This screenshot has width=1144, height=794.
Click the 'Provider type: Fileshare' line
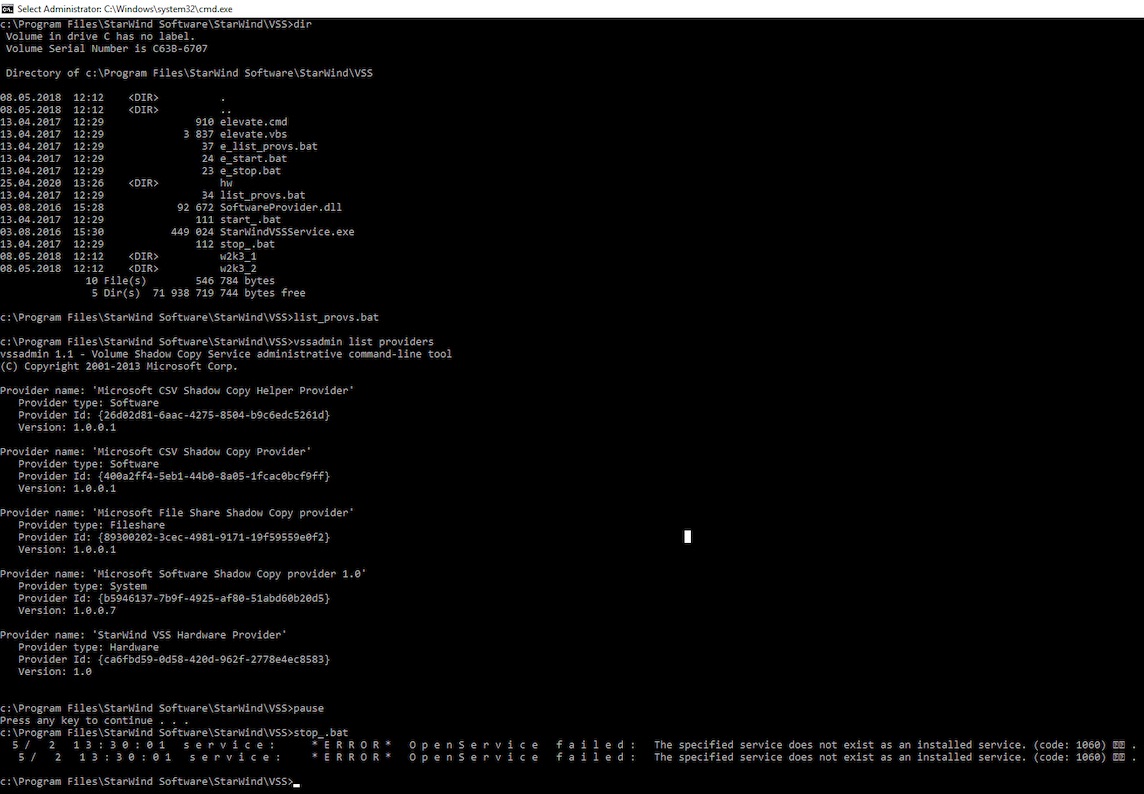(x=91, y=525)
